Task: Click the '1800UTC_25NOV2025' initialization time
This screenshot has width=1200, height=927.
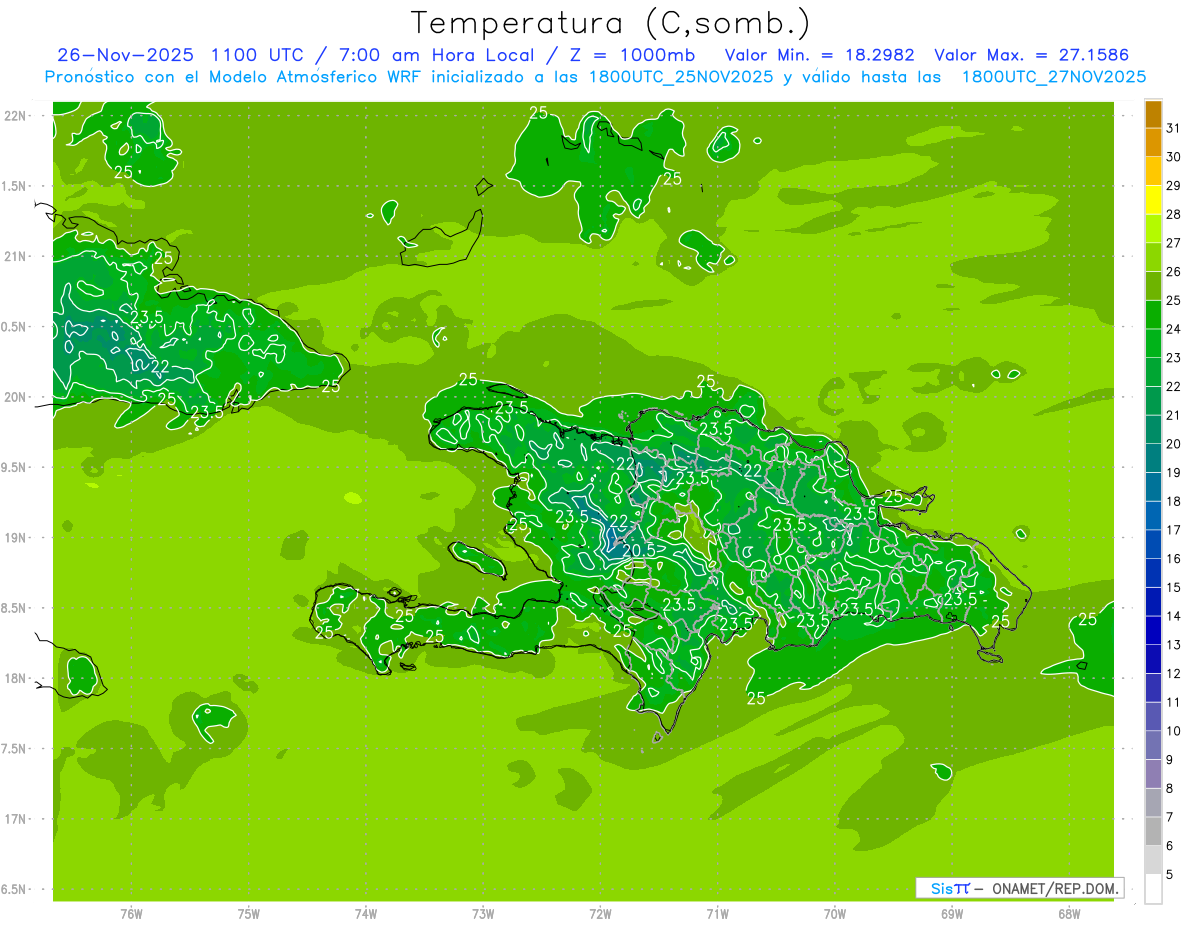Action: tap(679, 77)
